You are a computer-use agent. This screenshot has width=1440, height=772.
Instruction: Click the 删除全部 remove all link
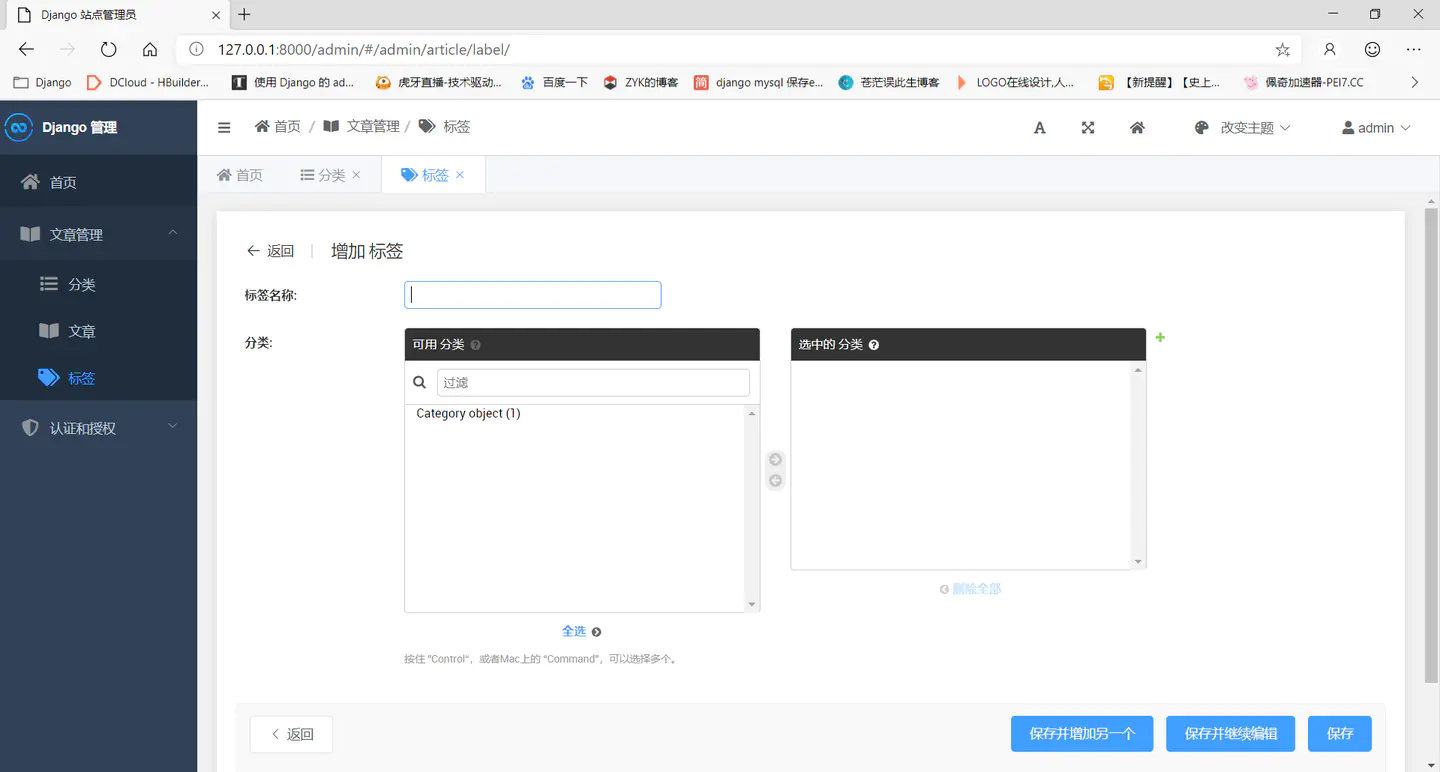click(970, 589)
